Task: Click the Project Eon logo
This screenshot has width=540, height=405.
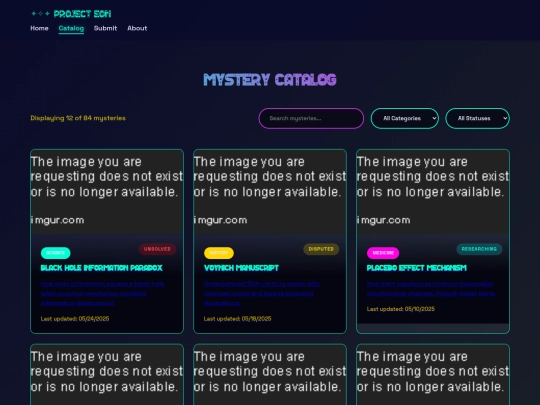Action: pyautogui.click(x=71, y=14)
